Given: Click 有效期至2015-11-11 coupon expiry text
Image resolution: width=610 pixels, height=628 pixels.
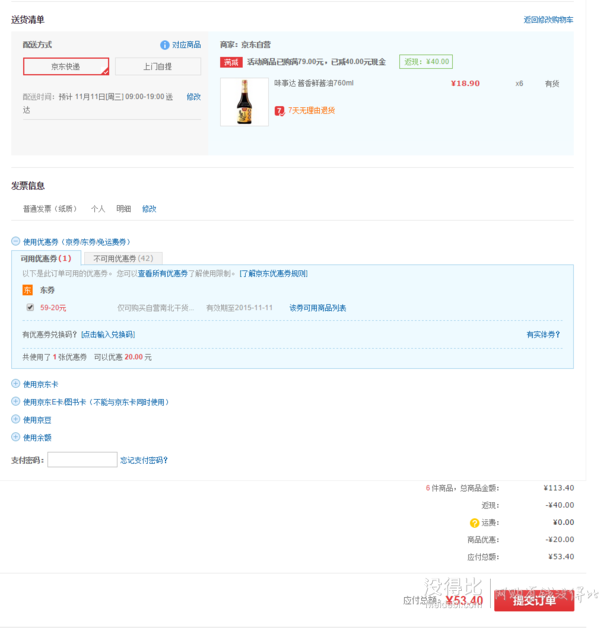Looking at the screenshot, I should click(x=239, y=308).
